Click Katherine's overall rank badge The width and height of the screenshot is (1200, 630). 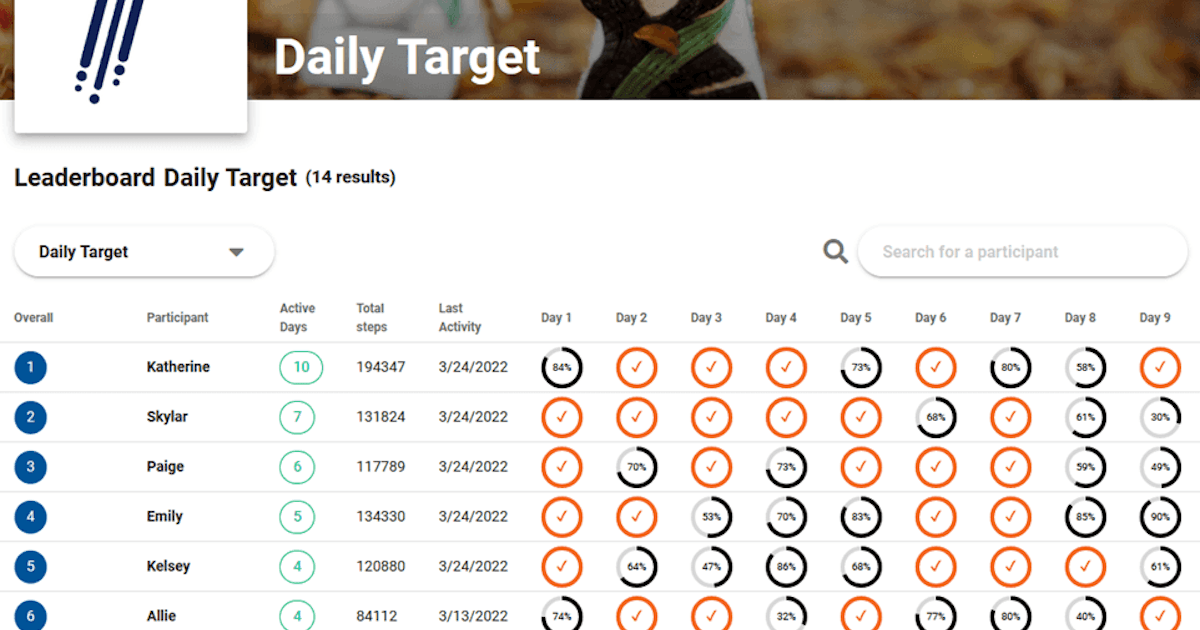point(30,367)
